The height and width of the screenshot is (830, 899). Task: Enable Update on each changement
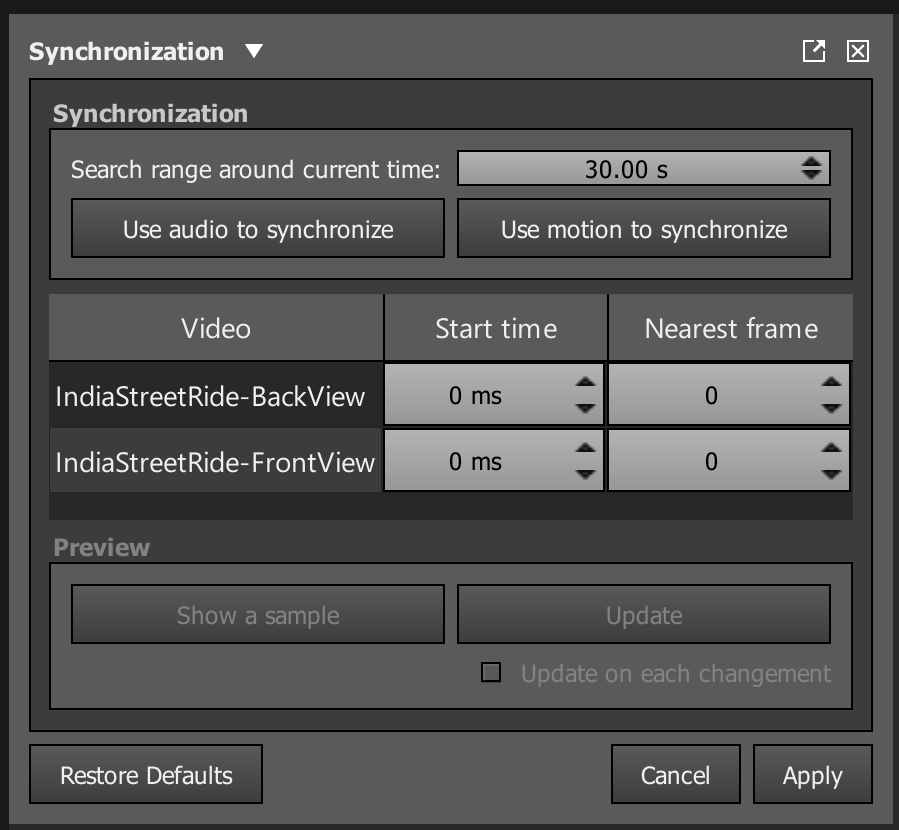(x=490, y=673)
